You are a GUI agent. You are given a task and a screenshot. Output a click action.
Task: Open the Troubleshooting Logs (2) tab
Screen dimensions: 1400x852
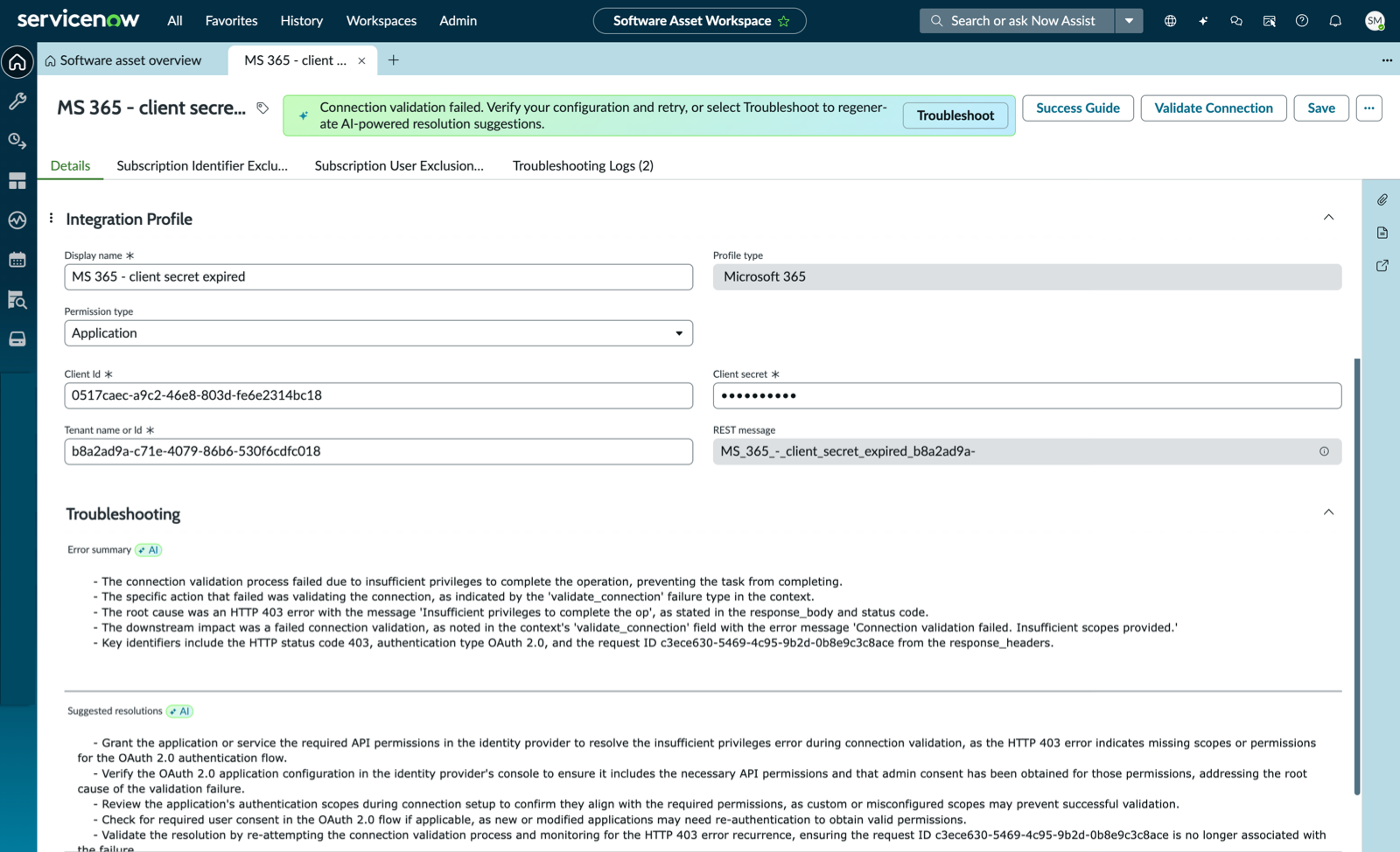583,165
